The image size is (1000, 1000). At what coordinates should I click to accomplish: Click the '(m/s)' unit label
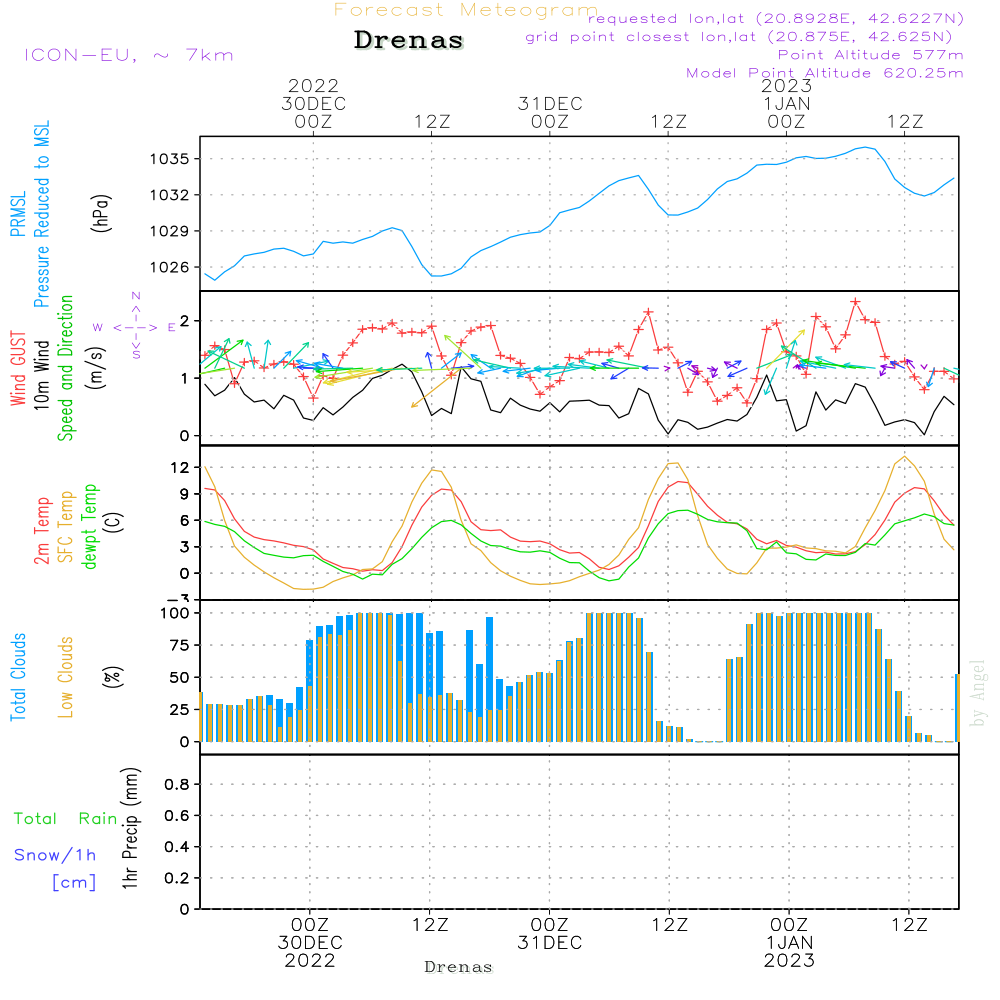(96, 368)
